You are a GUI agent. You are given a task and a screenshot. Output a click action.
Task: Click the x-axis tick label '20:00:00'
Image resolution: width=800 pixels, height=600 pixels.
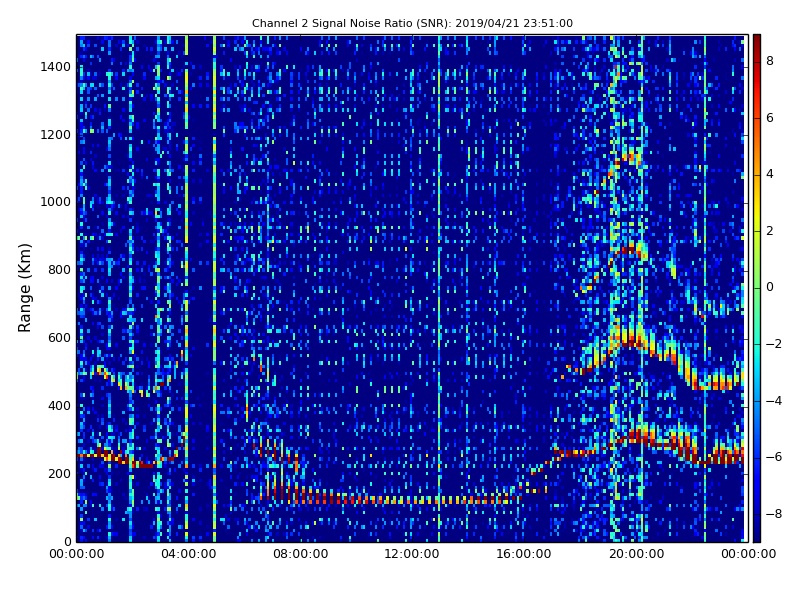pyautogui.click(x=637, y=554)
